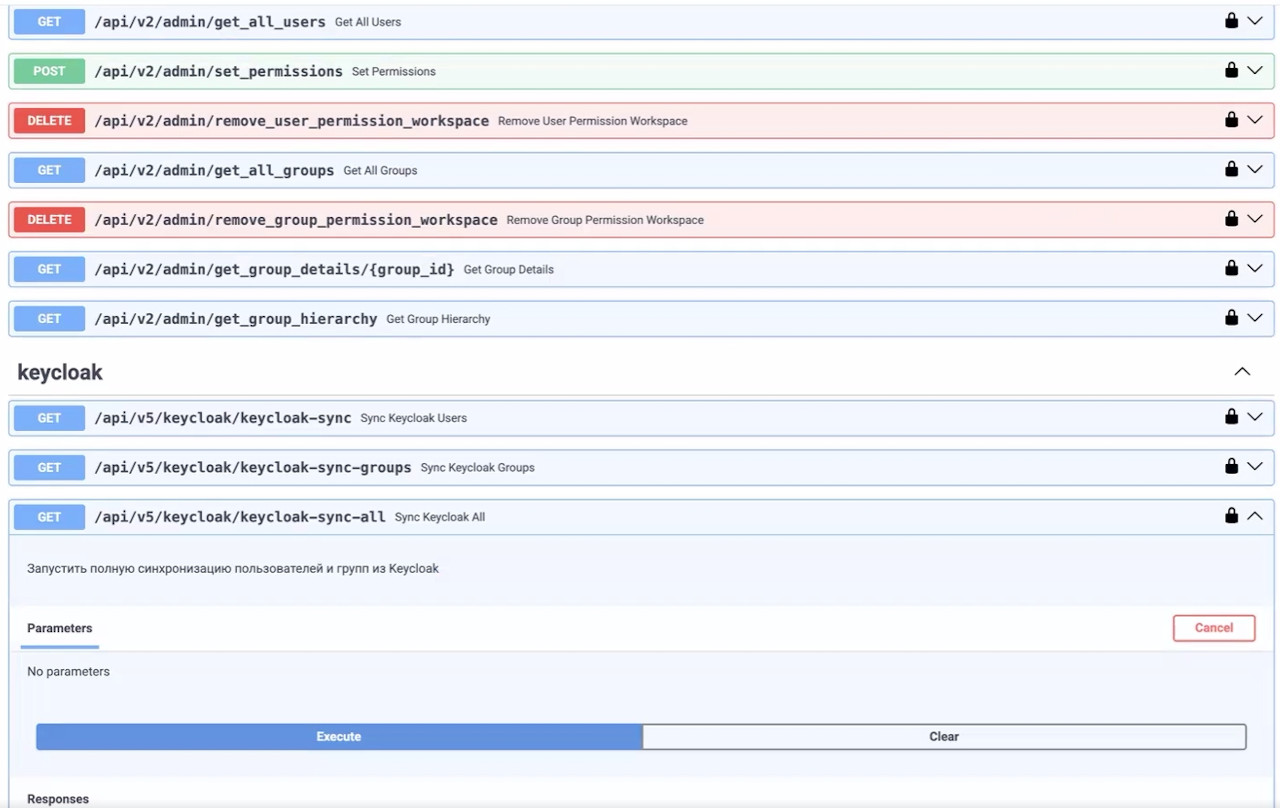The image size is (1280, 808).
Task: Click the 'Get All Groups' summary text
Action: tap(380, 171)
